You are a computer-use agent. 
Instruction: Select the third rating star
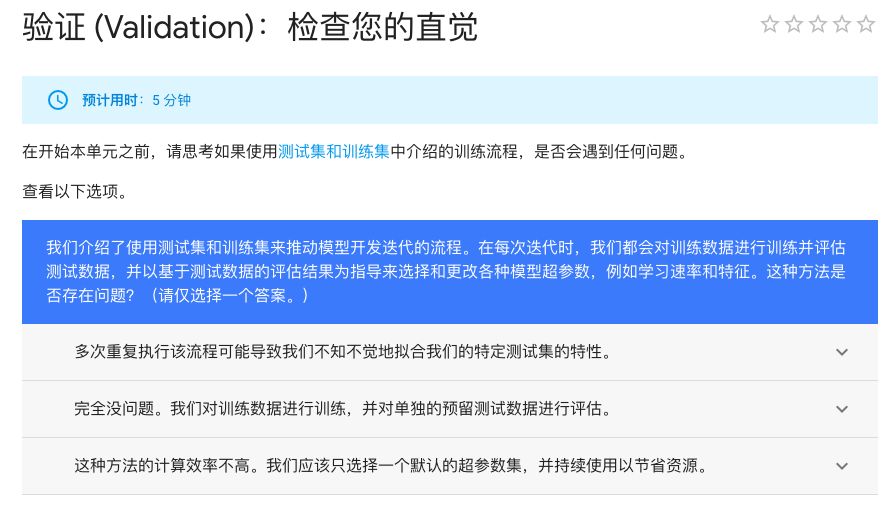(818, 25)
